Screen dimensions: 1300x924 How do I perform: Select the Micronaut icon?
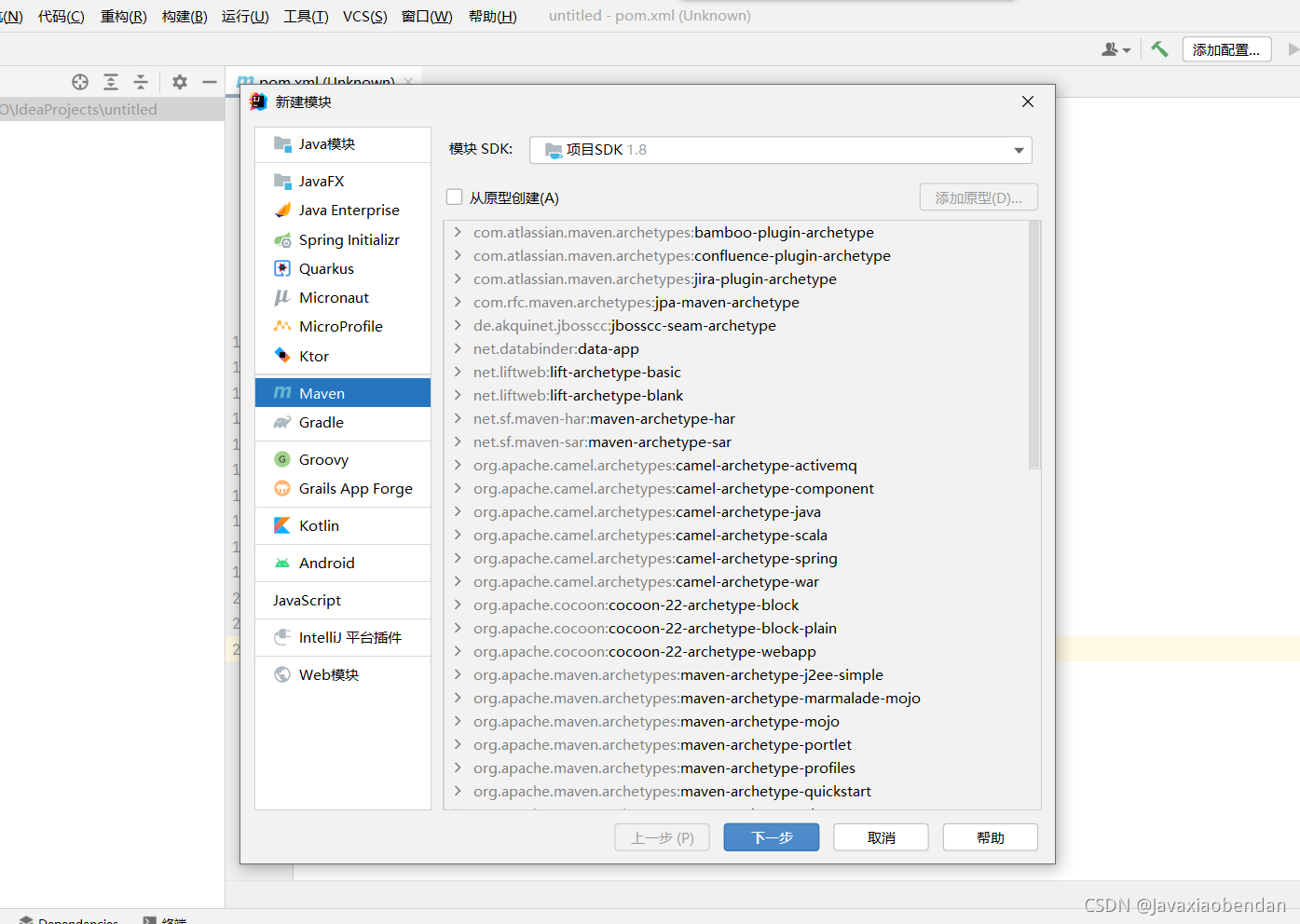(x=282, y=297)
